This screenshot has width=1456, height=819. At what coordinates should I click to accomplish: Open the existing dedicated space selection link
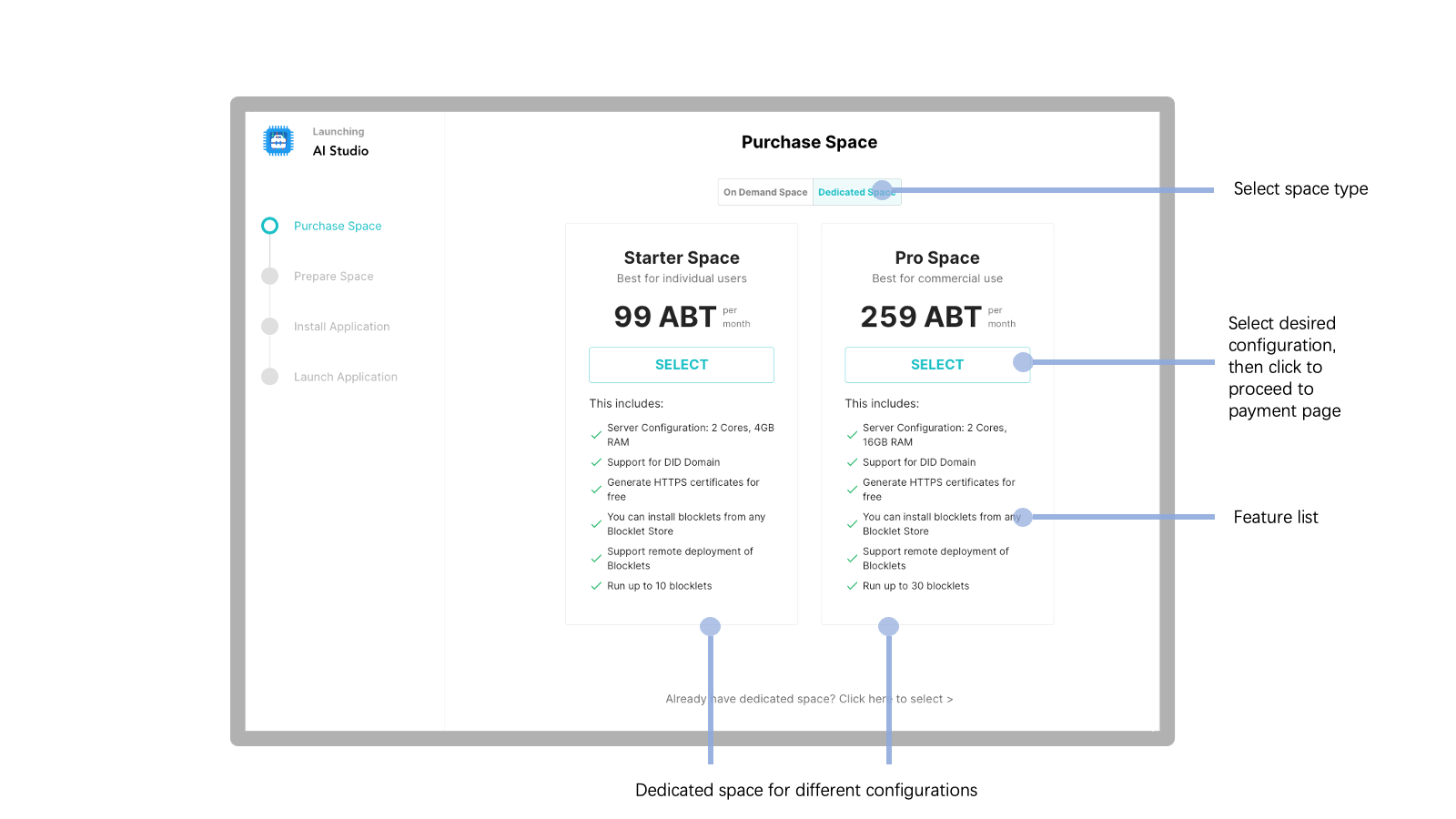click(809, 699)
